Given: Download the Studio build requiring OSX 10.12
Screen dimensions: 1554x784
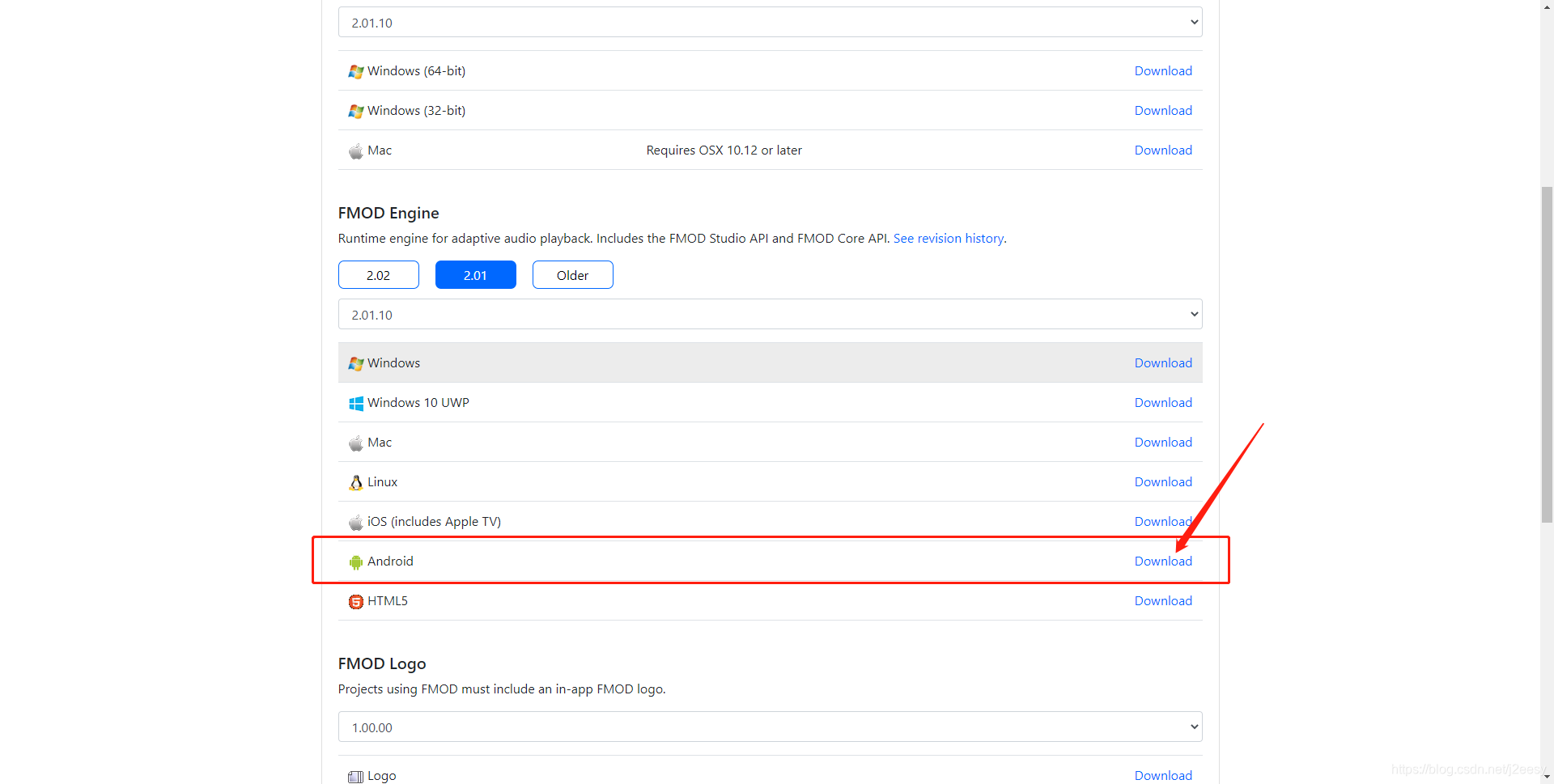Looking at the screenshot, I should [1163, 150].
